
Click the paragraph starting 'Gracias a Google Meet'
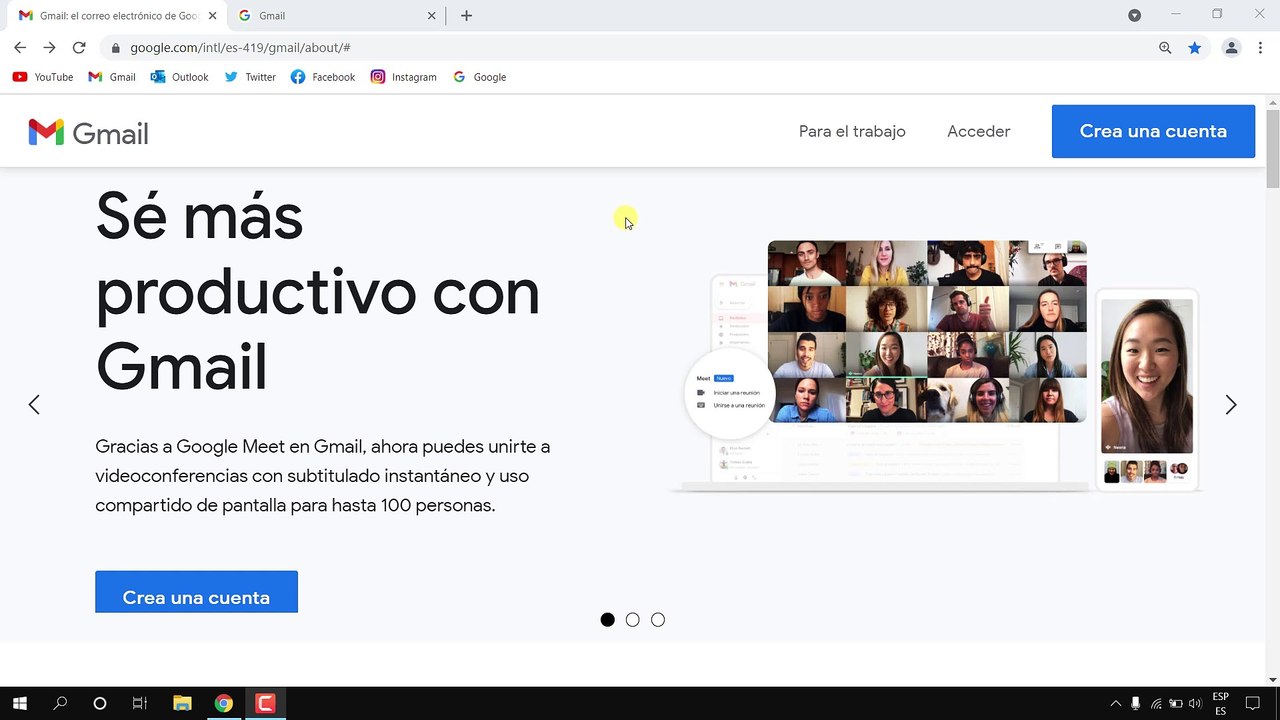tap(323, 476)
